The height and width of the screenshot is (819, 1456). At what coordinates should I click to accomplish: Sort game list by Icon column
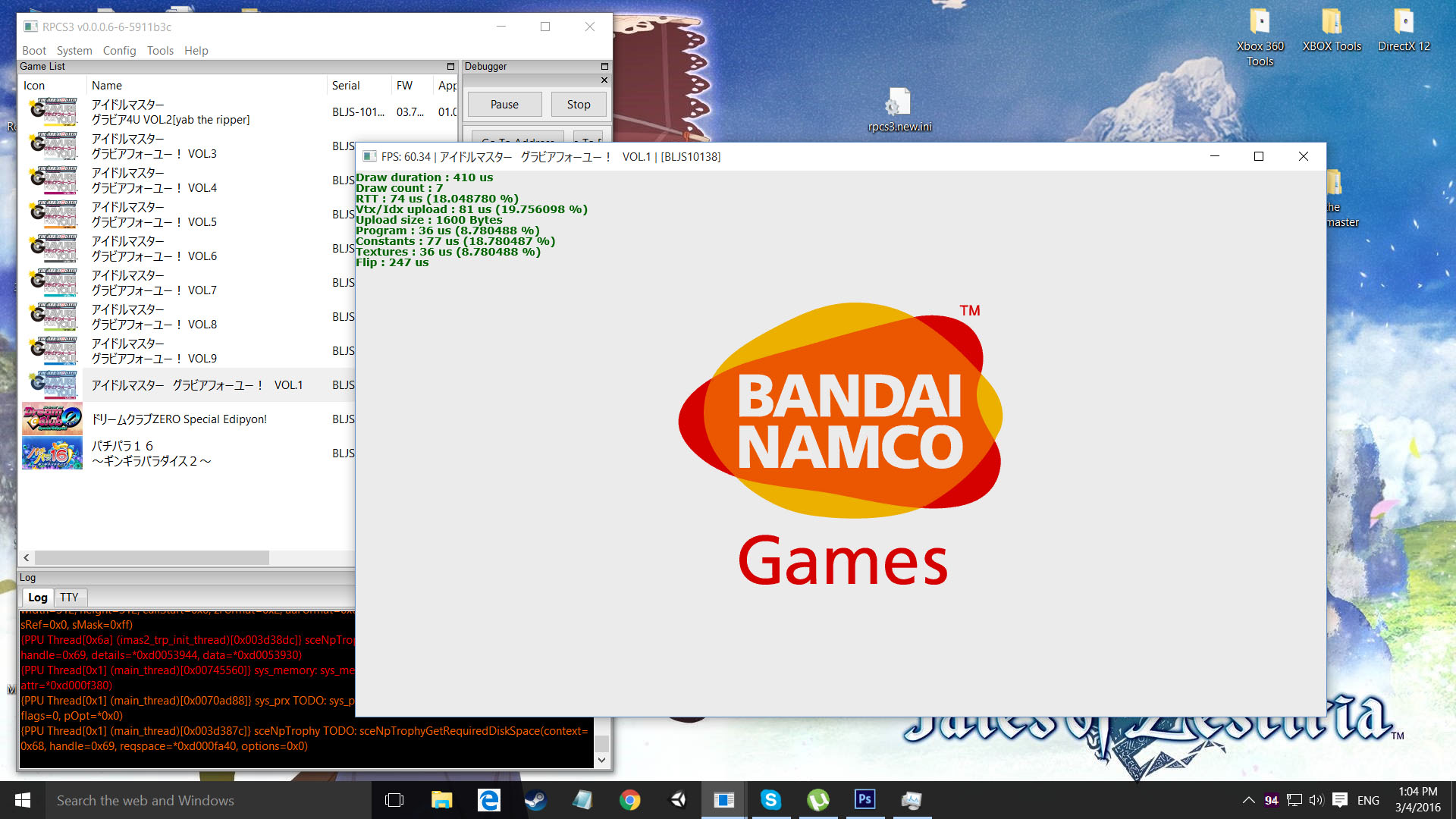52,86
